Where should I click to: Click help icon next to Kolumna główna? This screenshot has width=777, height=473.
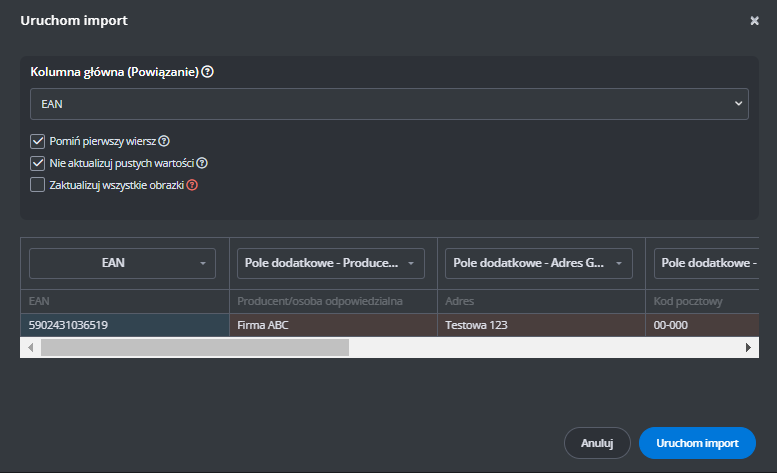[x=208, y=72]
